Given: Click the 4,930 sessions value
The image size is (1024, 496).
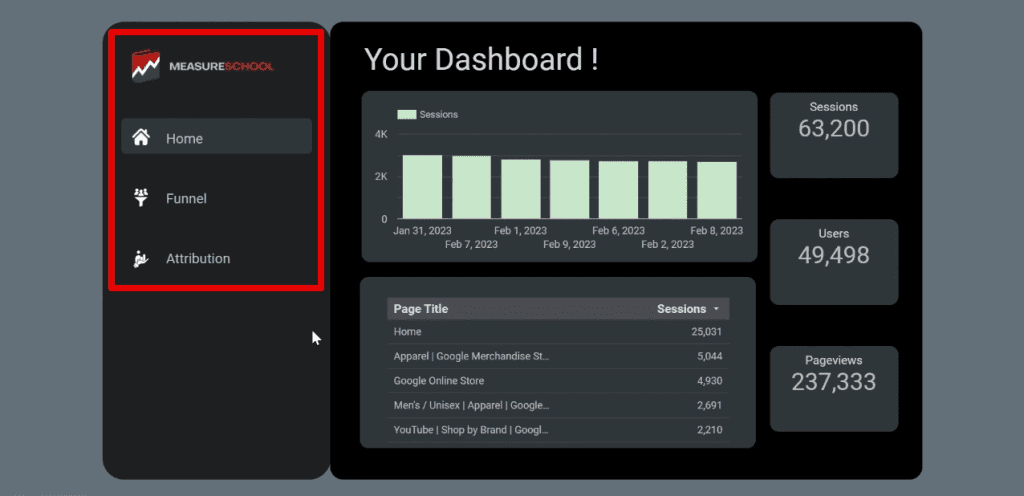Looking at the screenshot, I should click(x=709, y=380).
